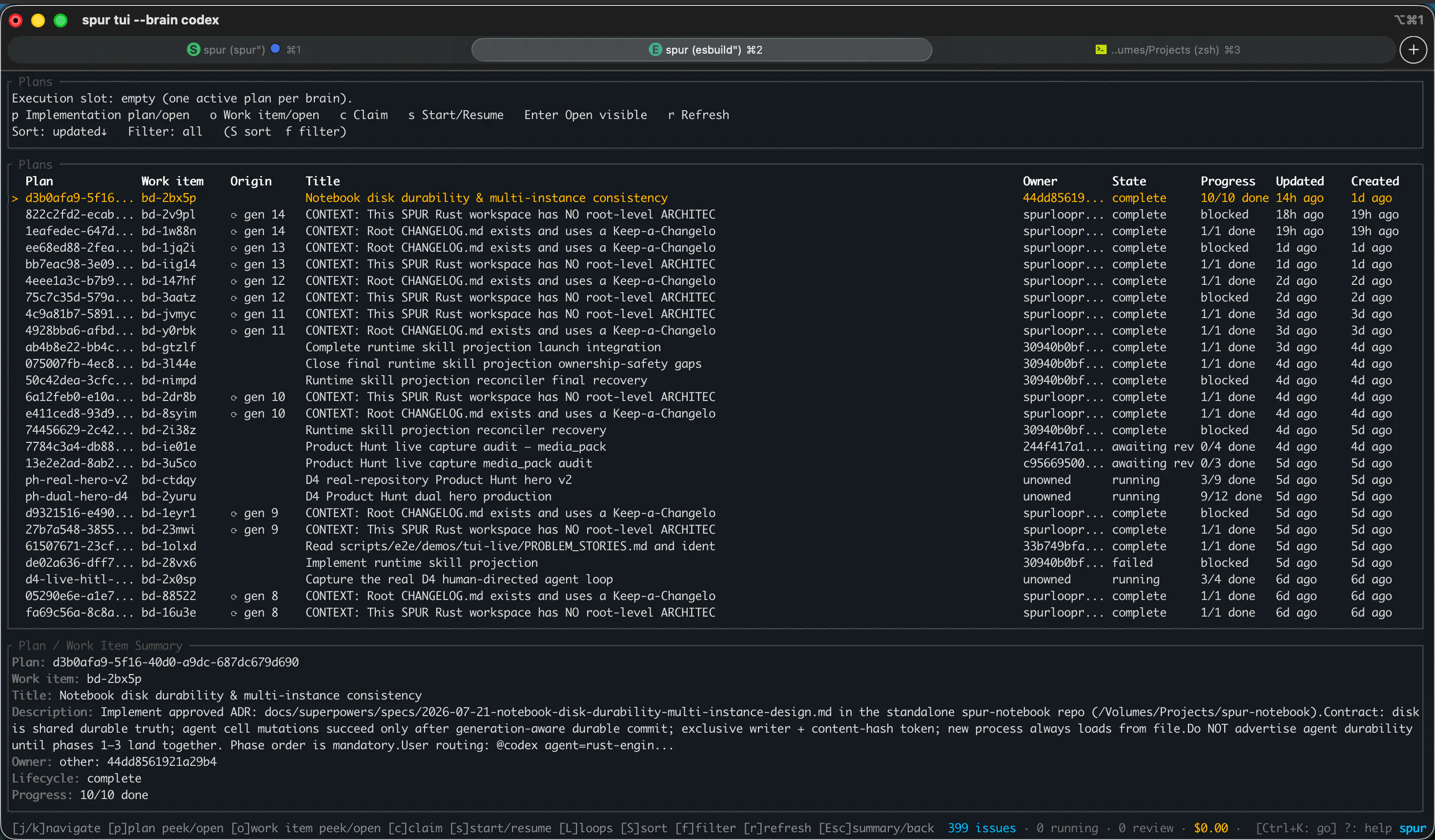The width and height of the screenshot is (1435, 840).
Task: Click Owner: other: 44dd8561921a29b4 in summary
Action: coord(114,762)
